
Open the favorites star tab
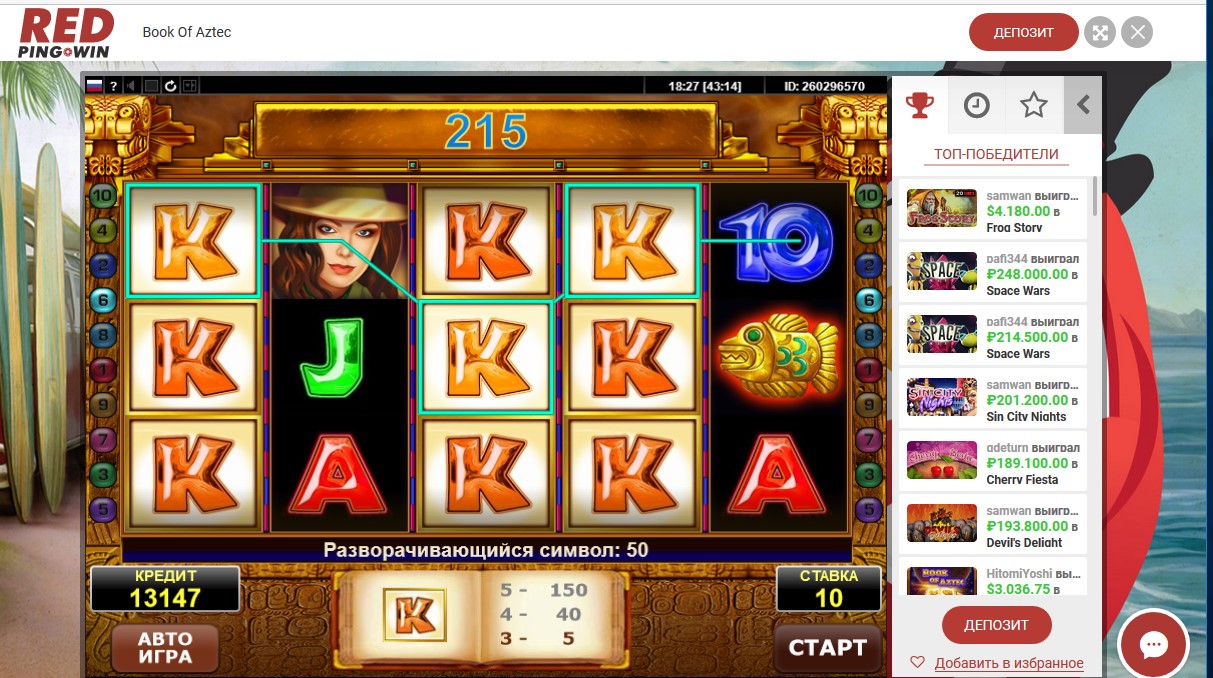[x=1033, y=105]
